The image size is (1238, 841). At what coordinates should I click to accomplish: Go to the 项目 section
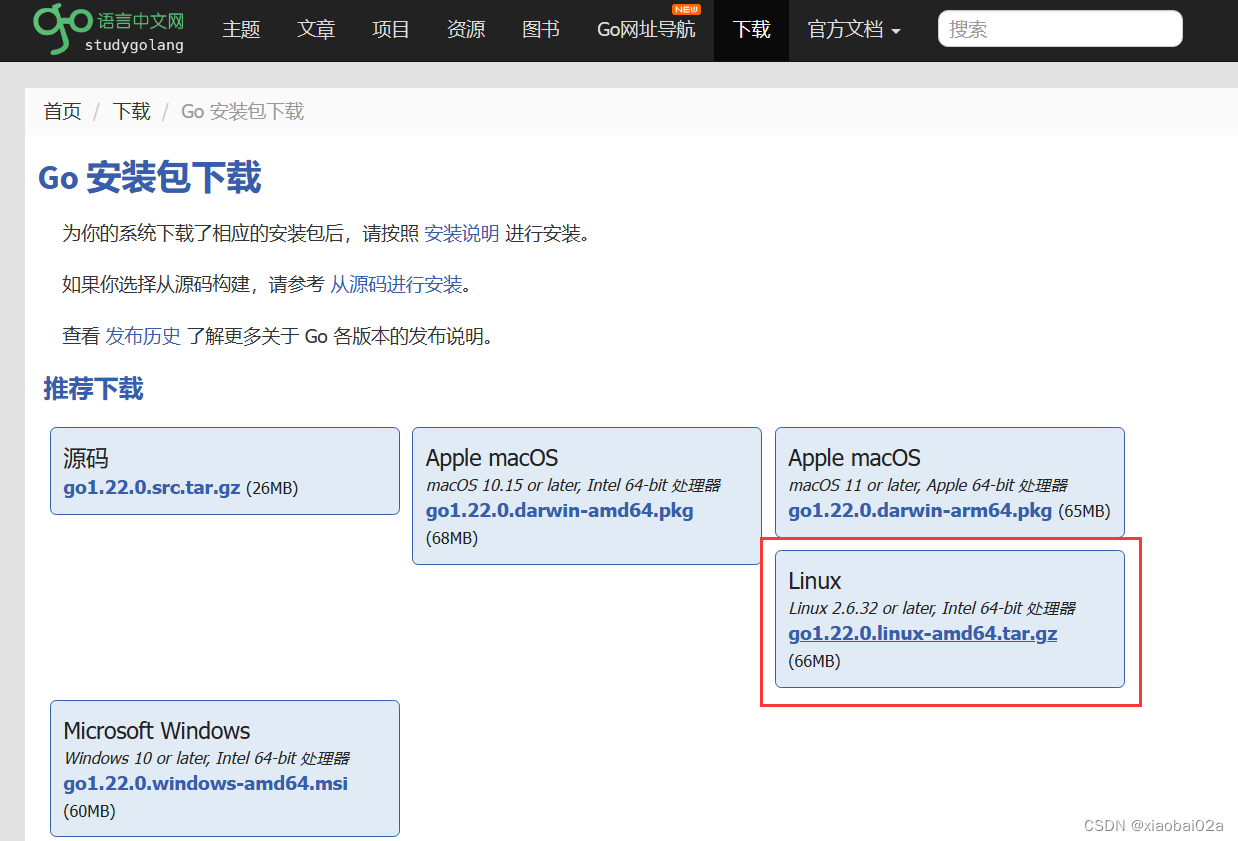(x=391, y=30)
